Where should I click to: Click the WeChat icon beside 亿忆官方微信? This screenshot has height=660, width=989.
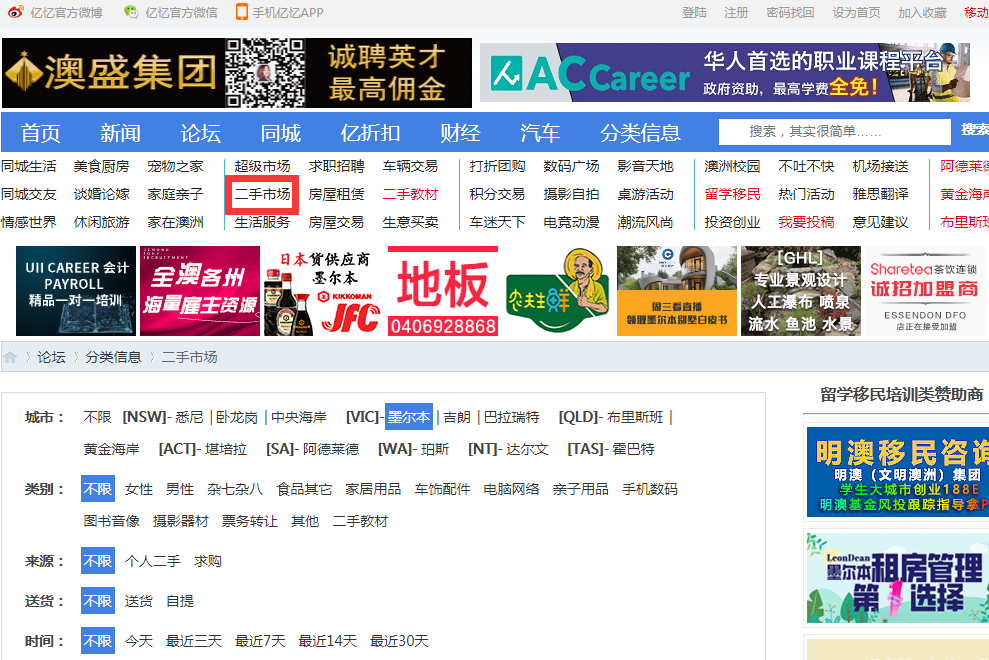coord(131,12)
